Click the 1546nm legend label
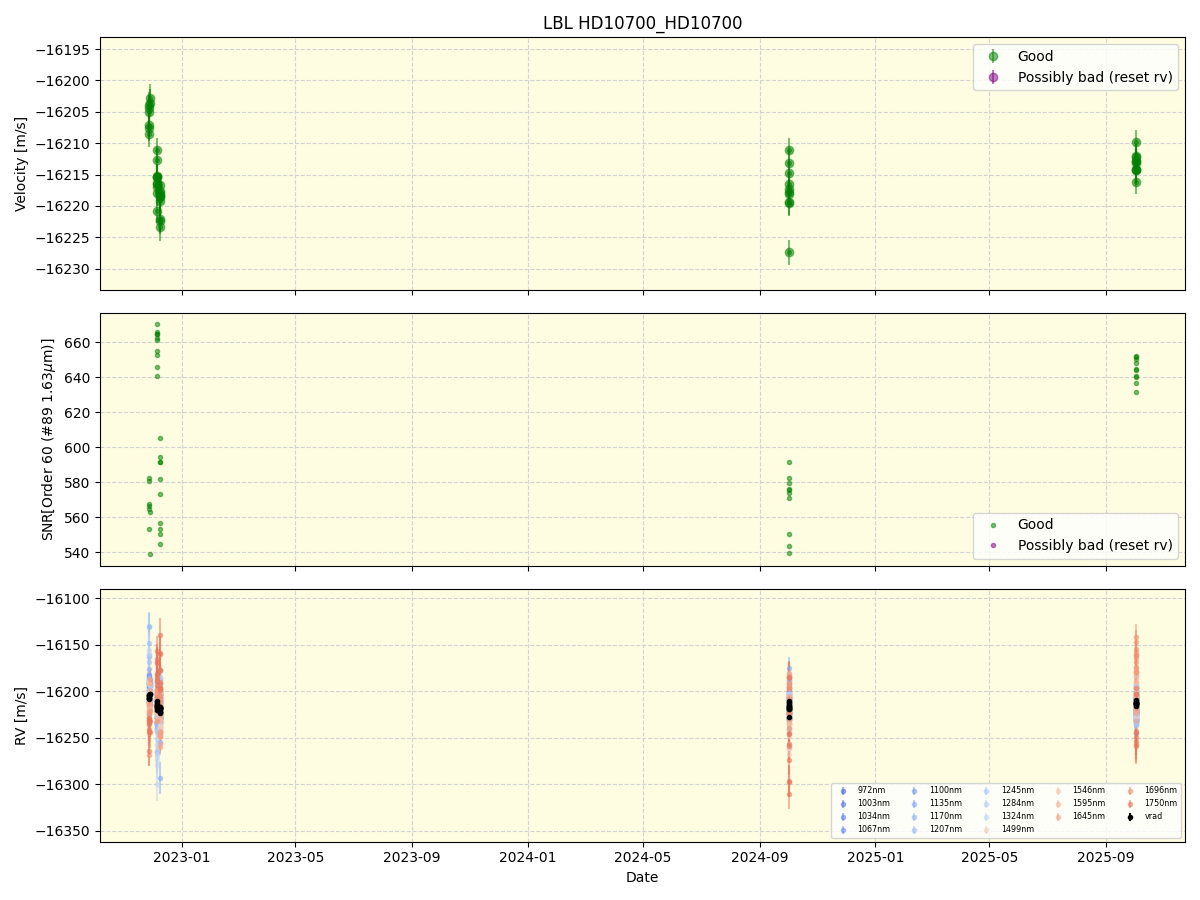The height and width of the screenshot is (900, 1200). (1089, 790)
